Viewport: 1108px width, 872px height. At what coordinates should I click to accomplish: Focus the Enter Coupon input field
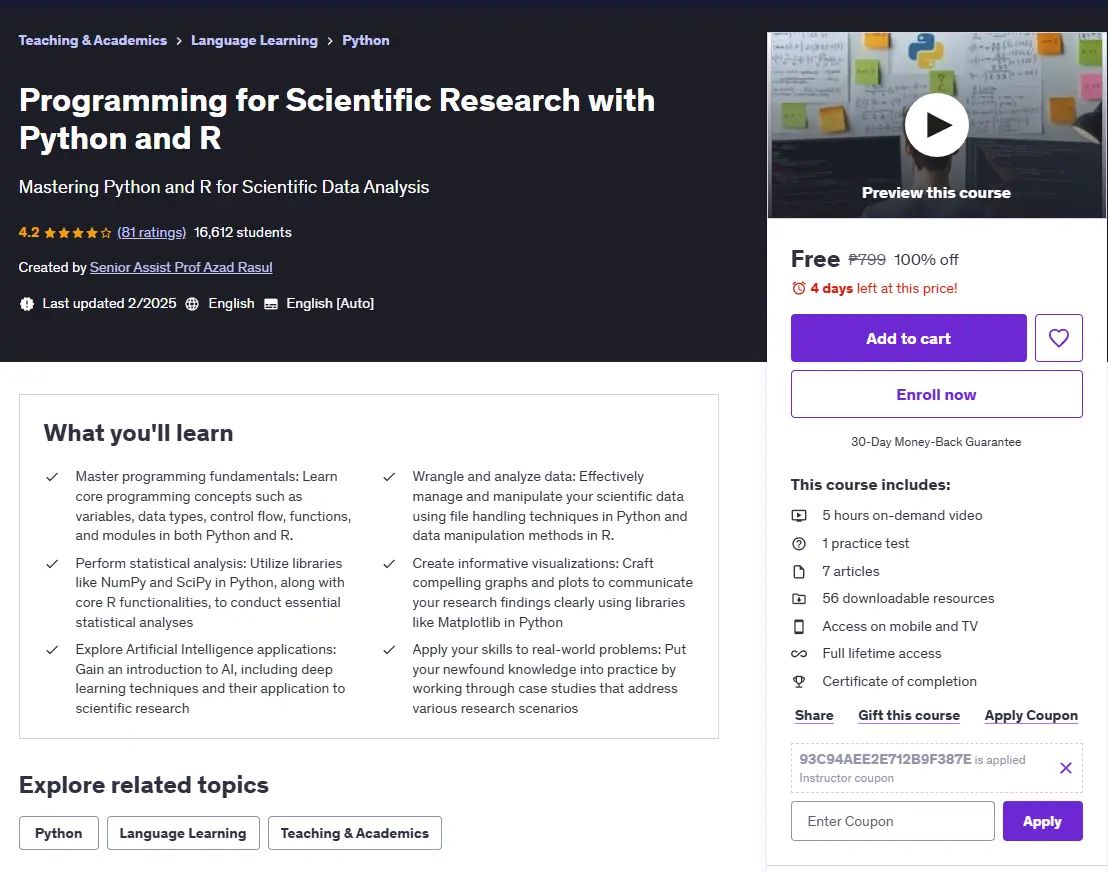coord(892,821)
